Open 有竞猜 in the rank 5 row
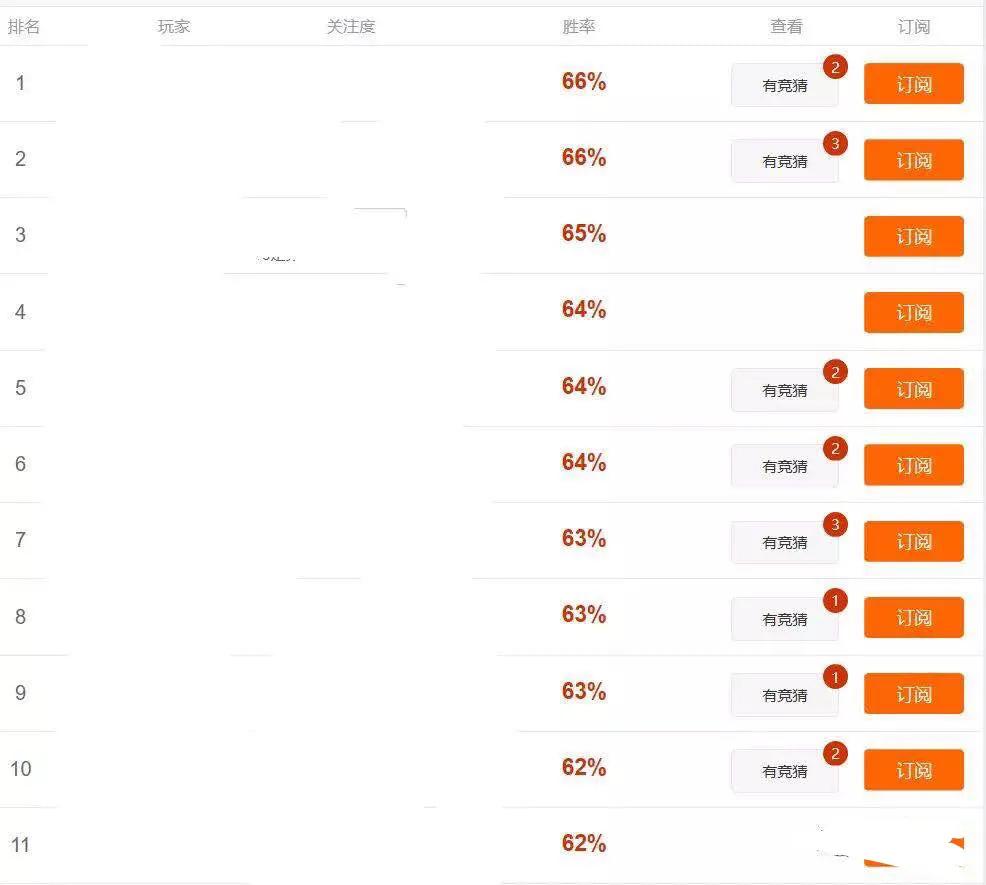The height and width of the screenshot is (885, 986). [x=784, y=391]
